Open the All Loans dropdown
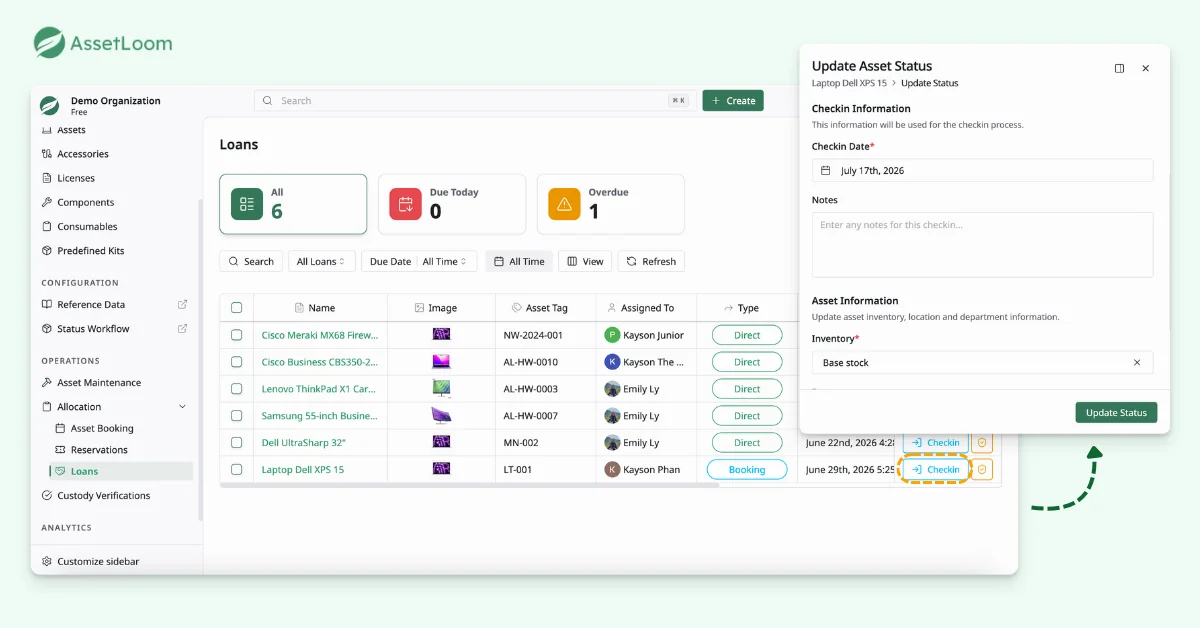 (x=321, y=261)
